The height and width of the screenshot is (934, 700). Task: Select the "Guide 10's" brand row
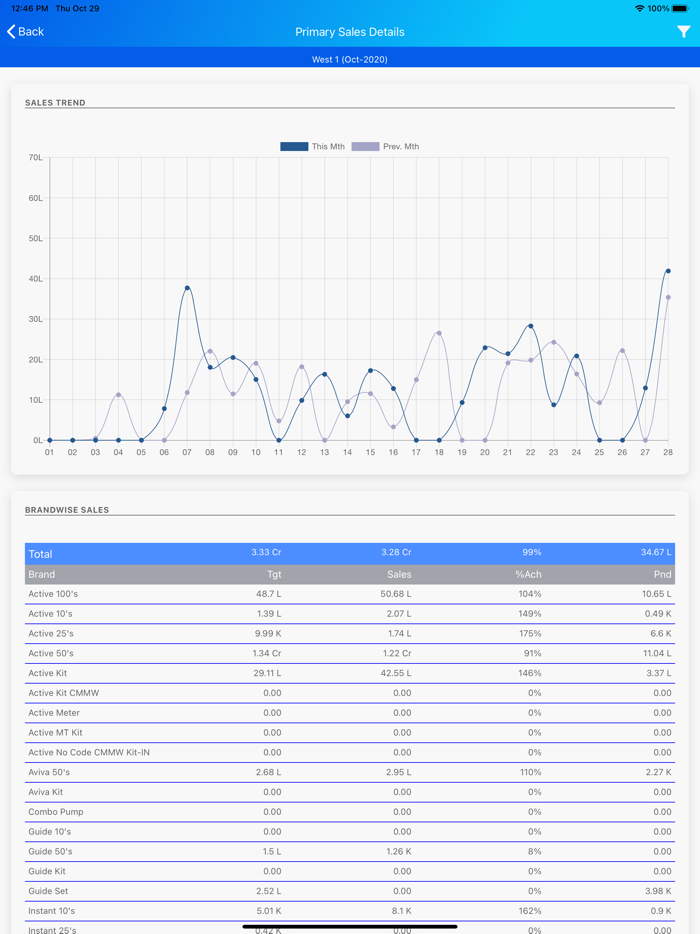(350, 832)
